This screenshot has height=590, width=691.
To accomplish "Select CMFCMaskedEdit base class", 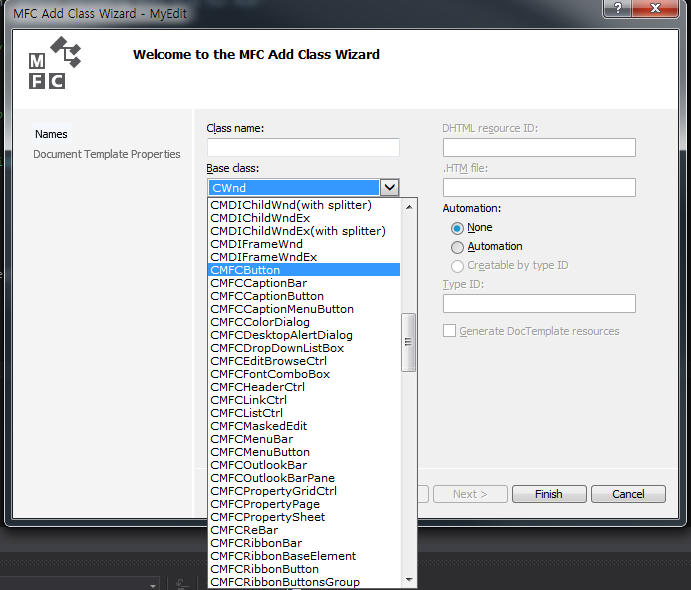I will 304,426.
